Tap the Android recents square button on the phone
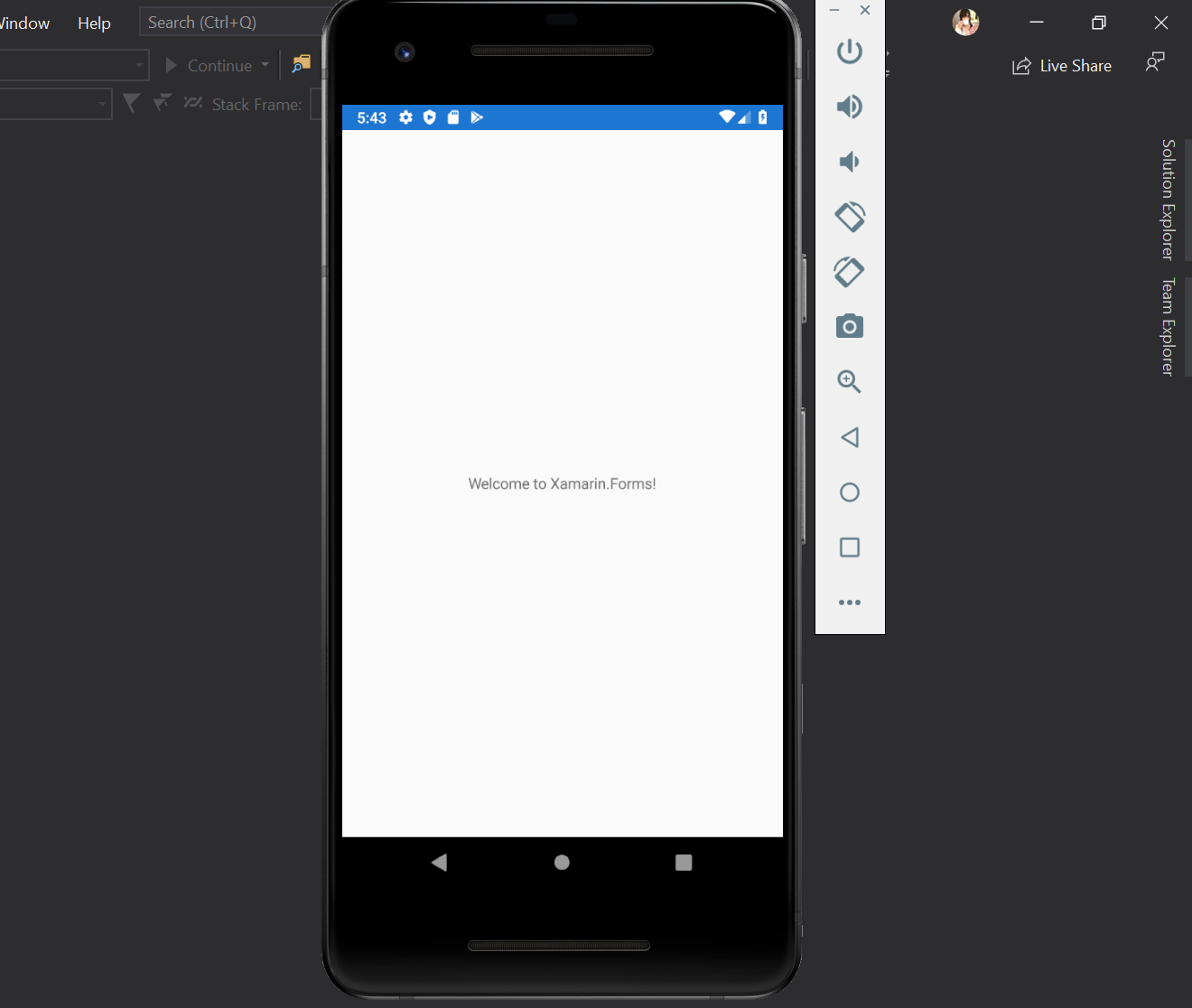1192x1008 pixels. (684, 863)
